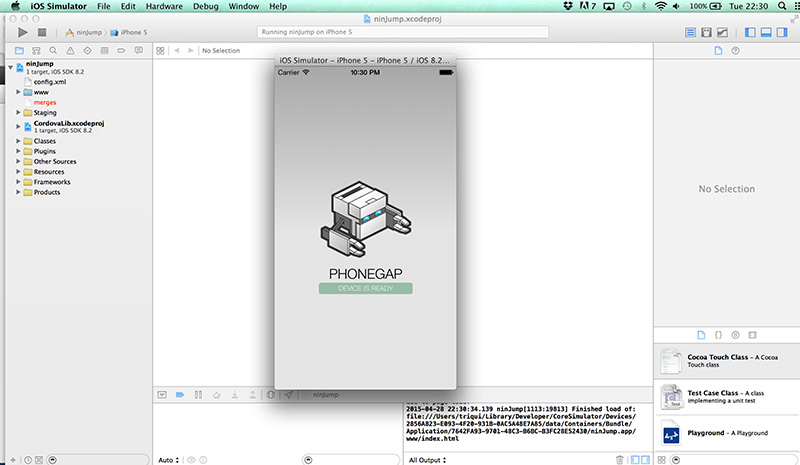The width and height of the screenshot is (800, 465).
Task: Open the Symbol navigator icon
Action: pos(36,51)
